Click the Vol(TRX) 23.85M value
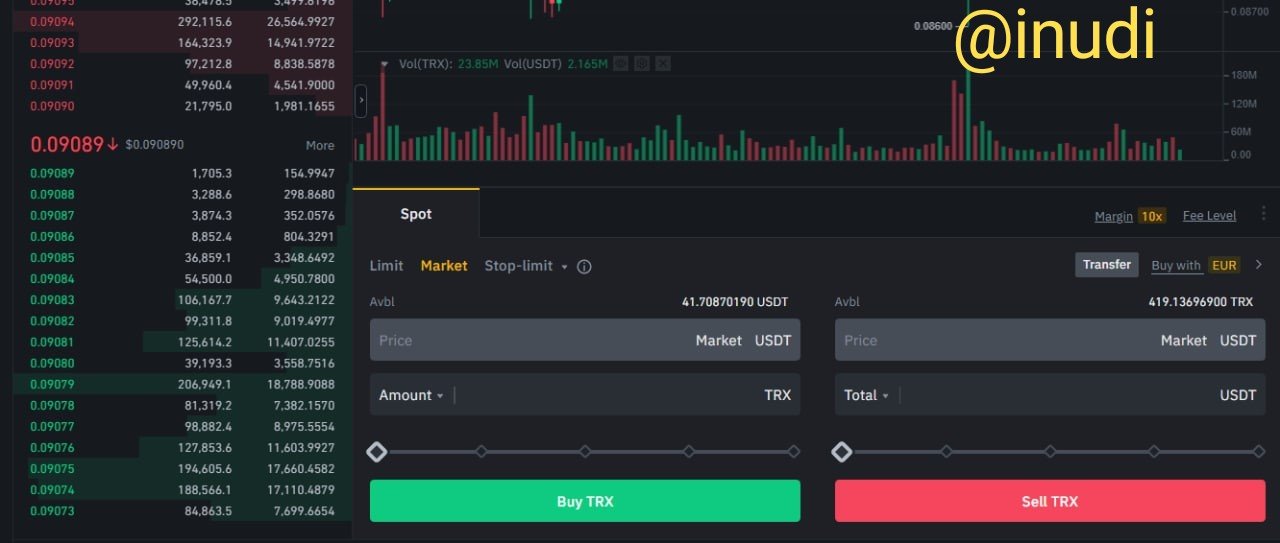The image size is (1280, 543). (x=479, y=63)
